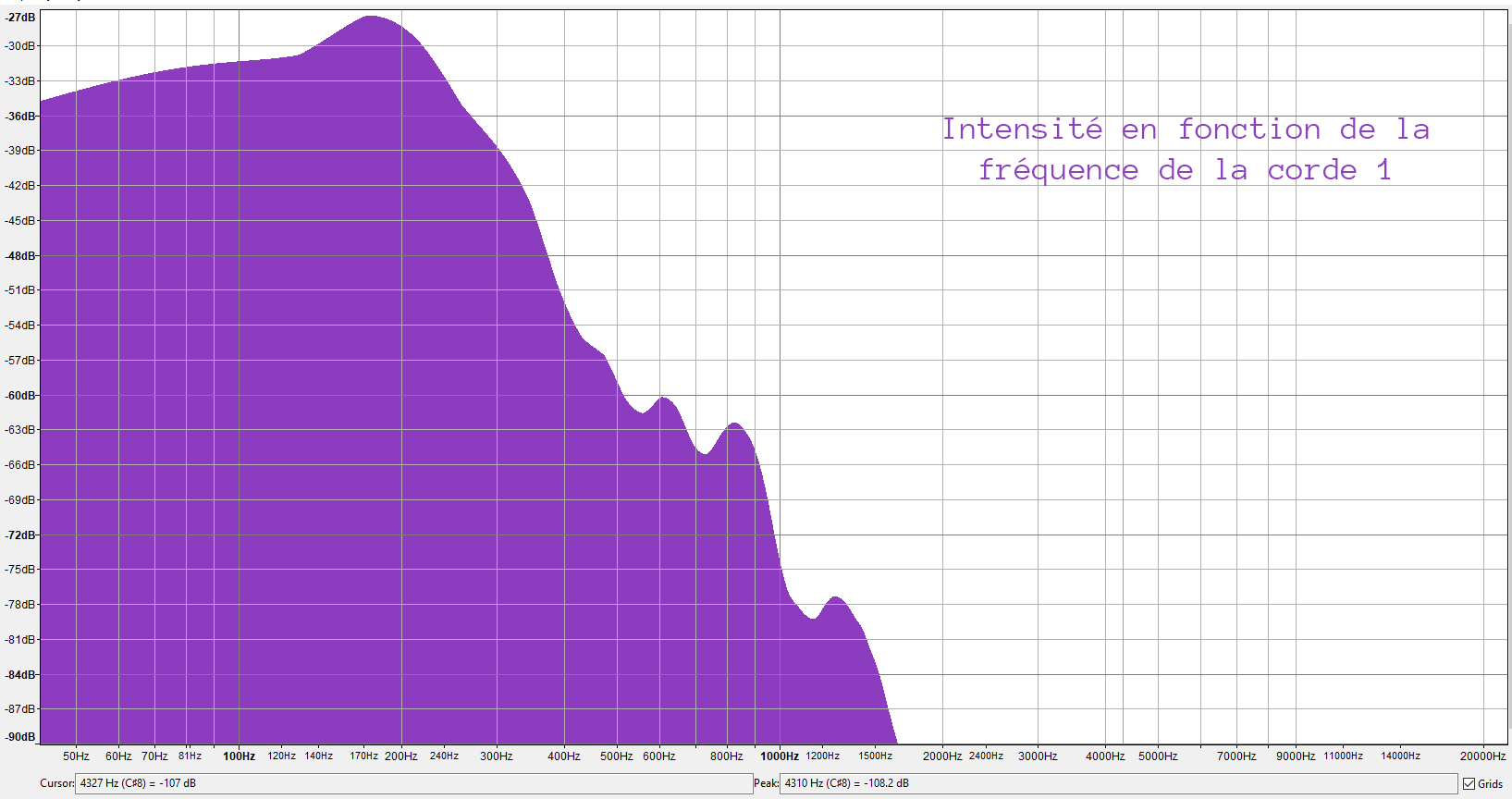This screenshot has height=799, width=1512.
Task: Click the 5000Hz frequency axis label
Action: tap(1158, 756)
